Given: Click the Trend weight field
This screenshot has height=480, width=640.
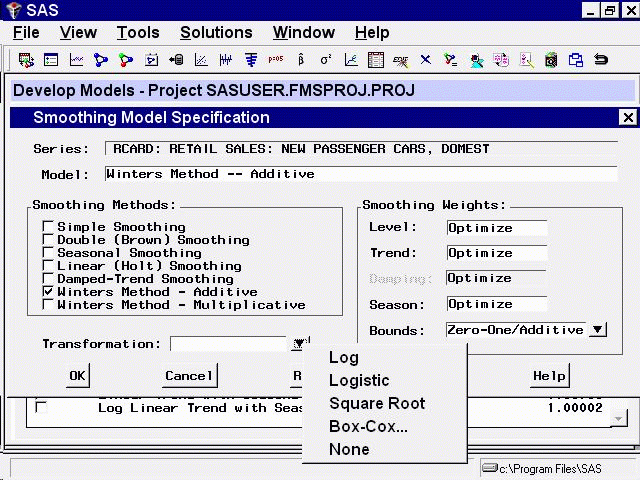Looking at the screenshot, I should tap(497, 253).
